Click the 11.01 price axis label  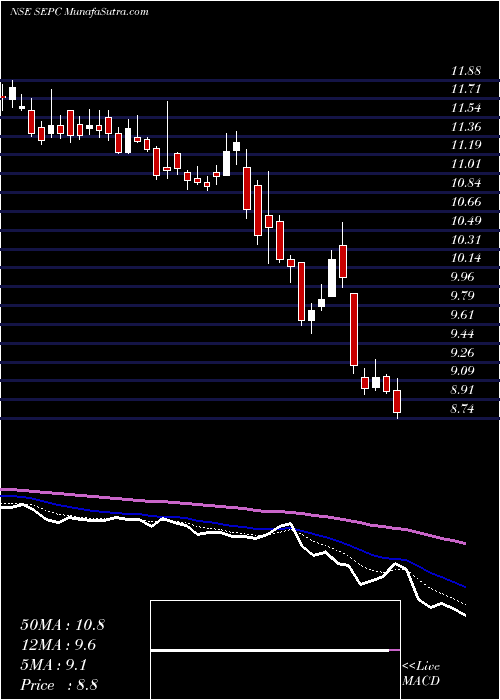point(466,164)
